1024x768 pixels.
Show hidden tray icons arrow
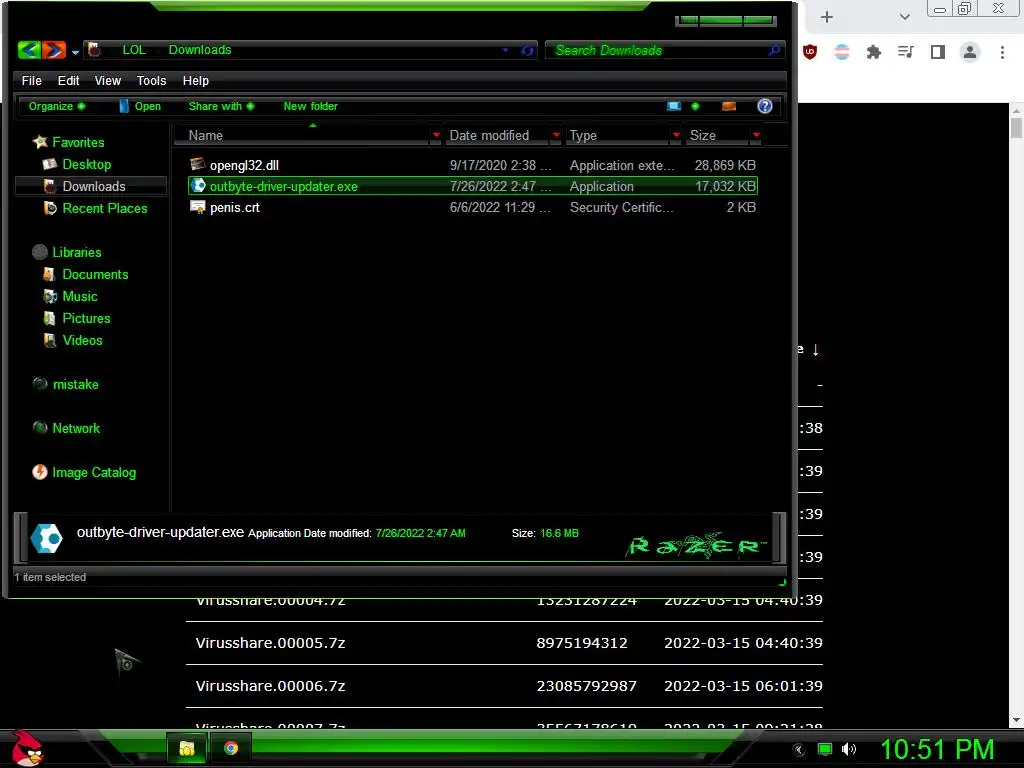[799, 750]
